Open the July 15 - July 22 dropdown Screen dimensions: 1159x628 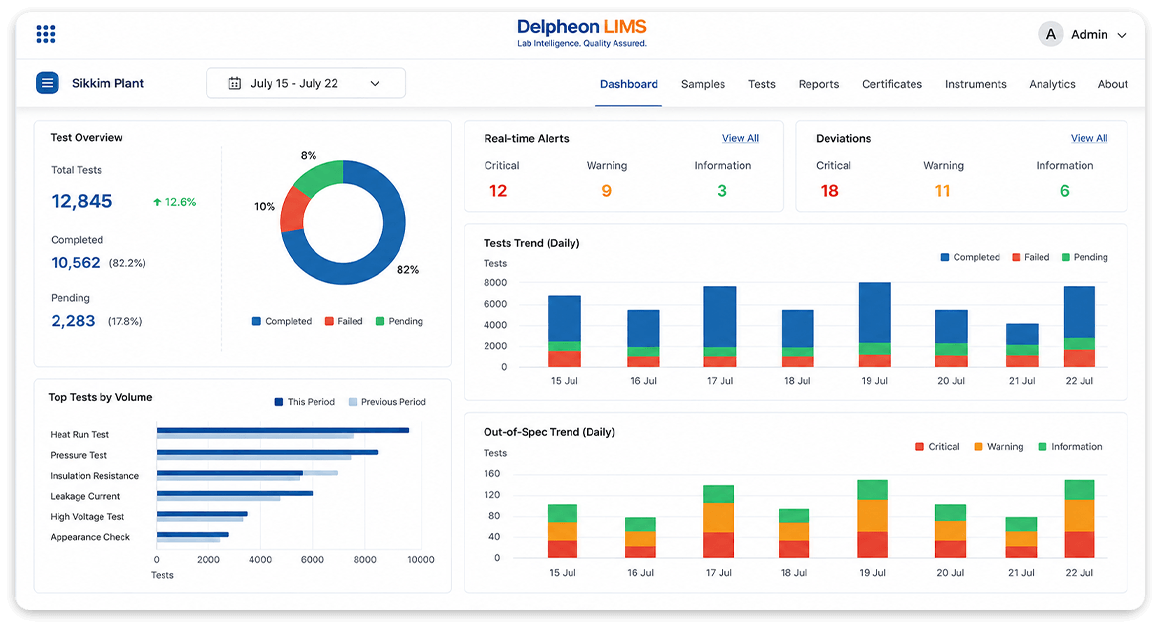[306, 83]
